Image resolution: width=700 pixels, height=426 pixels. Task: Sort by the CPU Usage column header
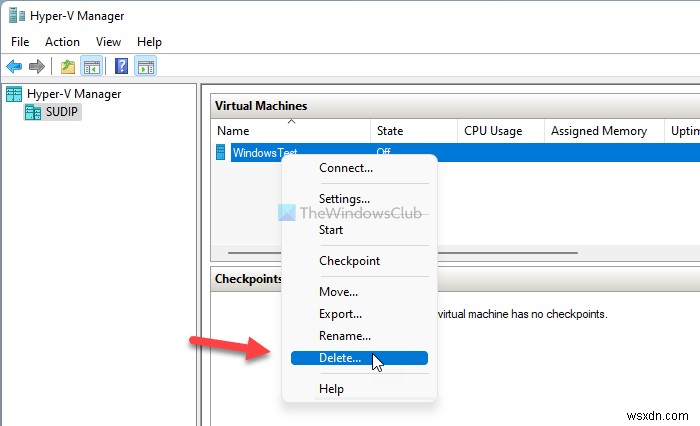coord(501,131)
